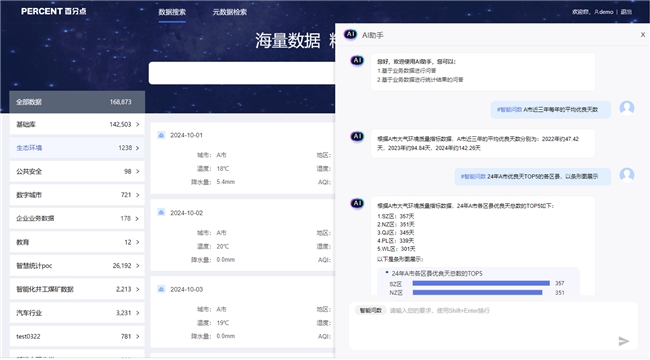Screen dimensions: 650x360
Task: Open the 元数据检索 tab
Action: pos(230,12)
